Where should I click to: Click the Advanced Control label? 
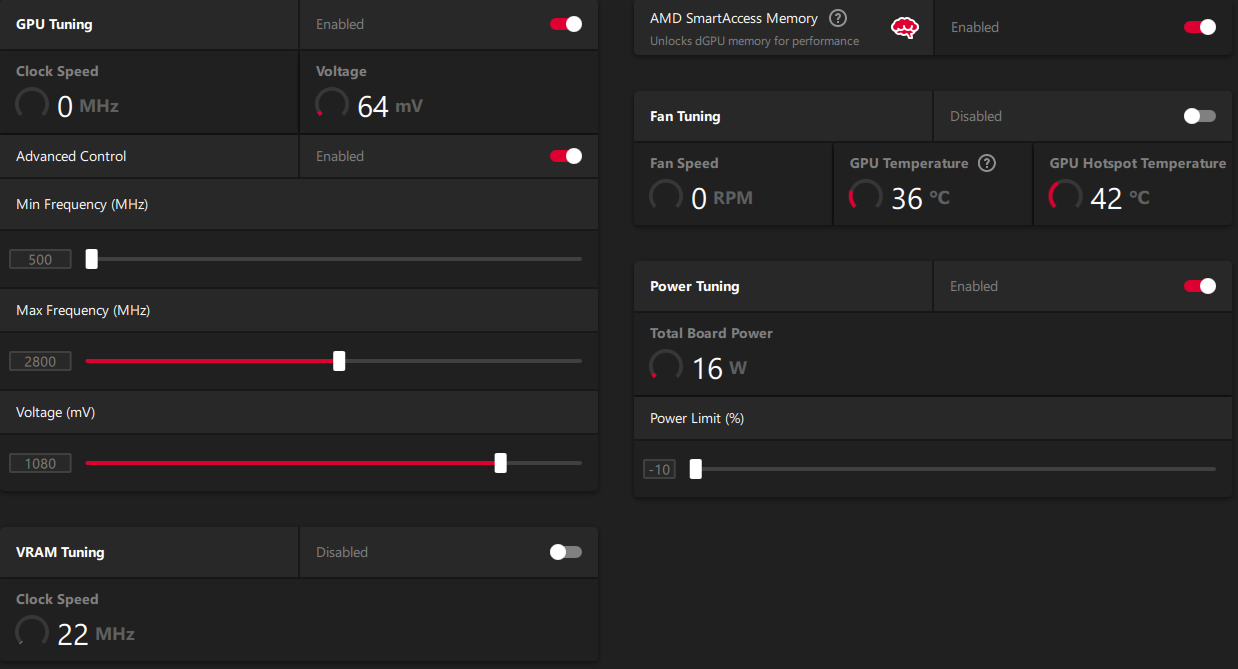[x=71, y=156]
